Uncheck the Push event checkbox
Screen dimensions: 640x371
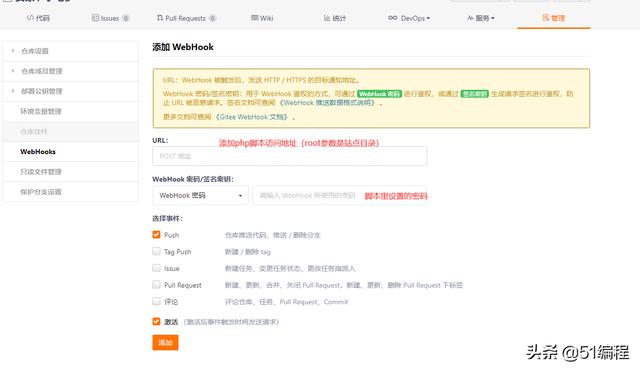point(156,235)
